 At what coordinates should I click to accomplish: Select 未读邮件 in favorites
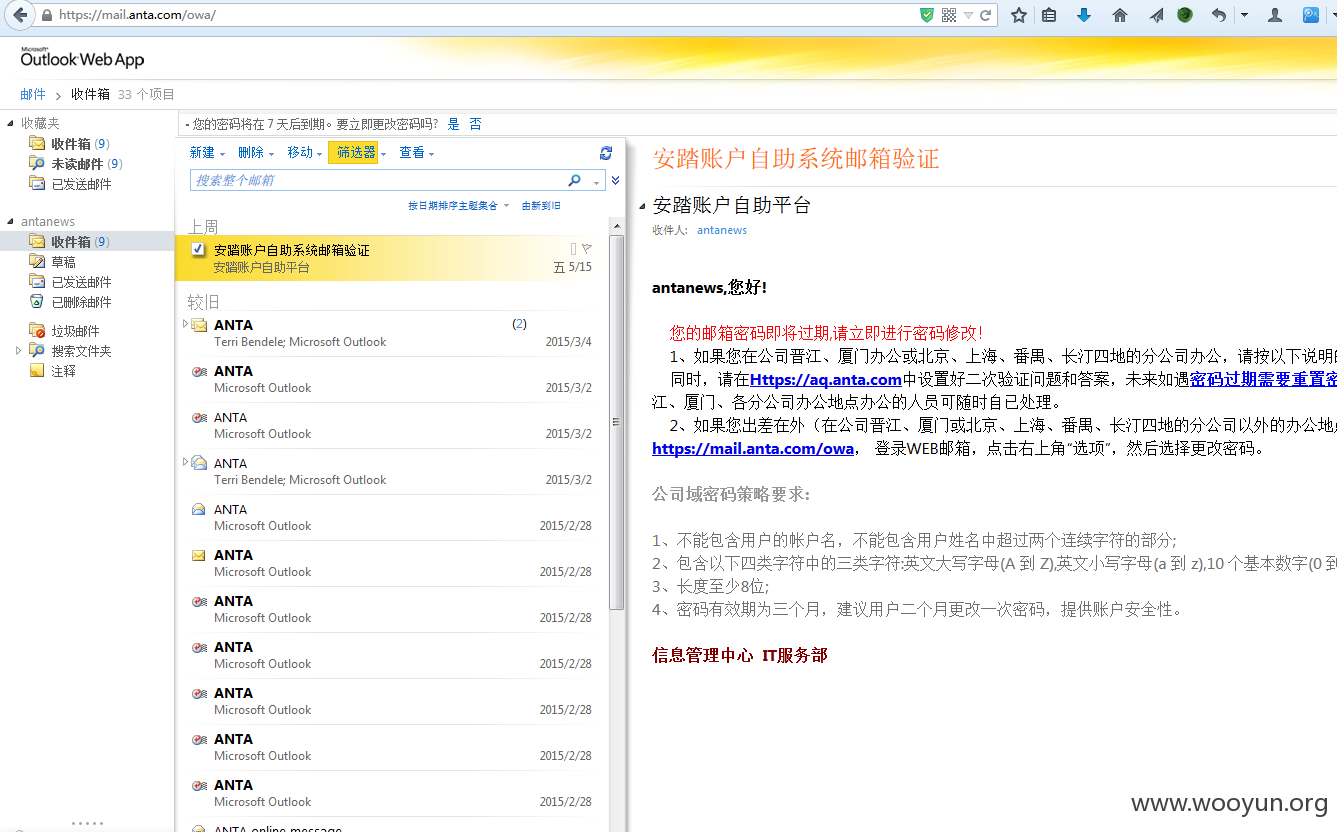click(77, 164)
